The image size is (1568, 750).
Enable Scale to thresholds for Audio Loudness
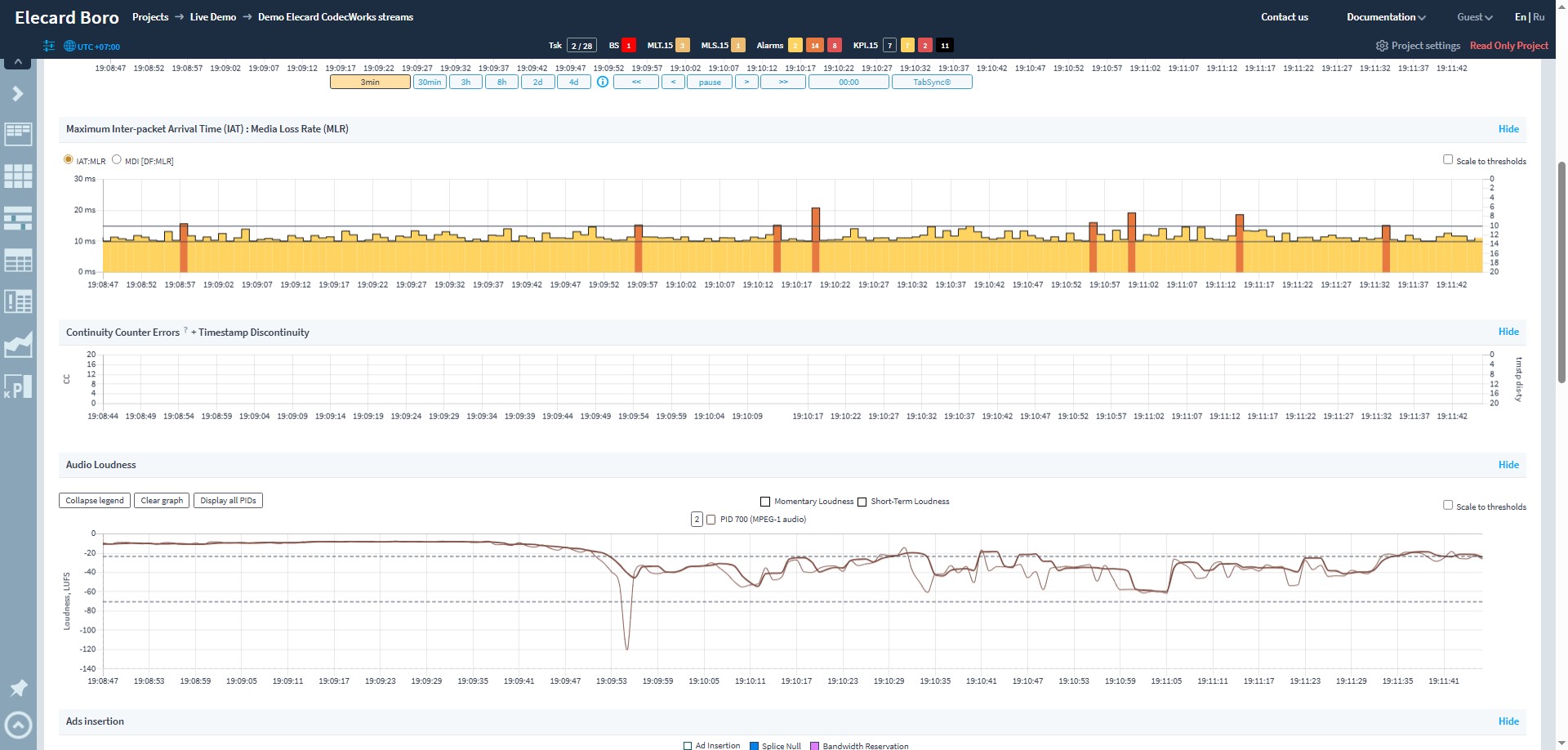[1448, 506]
